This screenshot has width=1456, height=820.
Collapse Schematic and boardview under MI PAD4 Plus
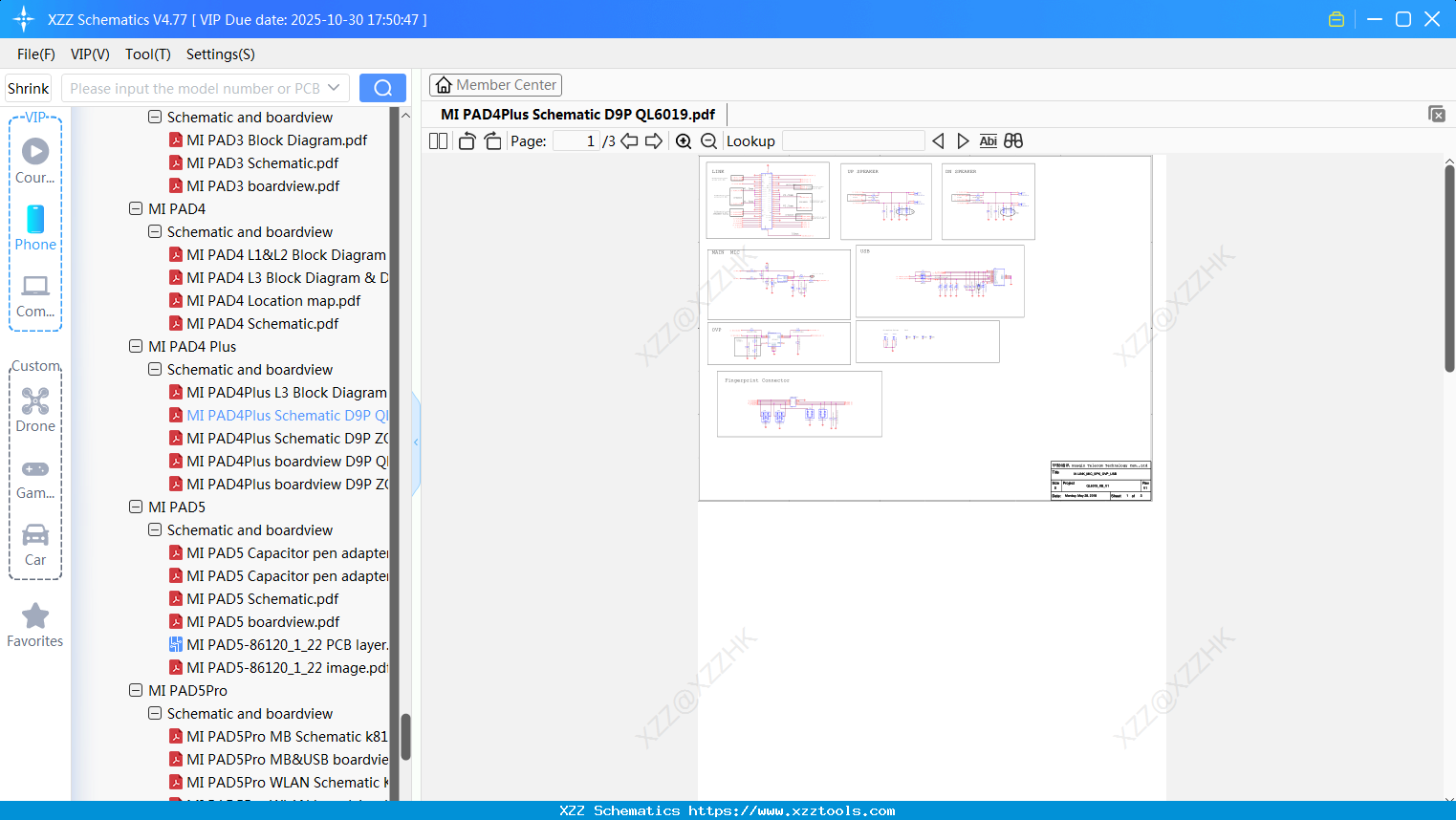(155, 369)
